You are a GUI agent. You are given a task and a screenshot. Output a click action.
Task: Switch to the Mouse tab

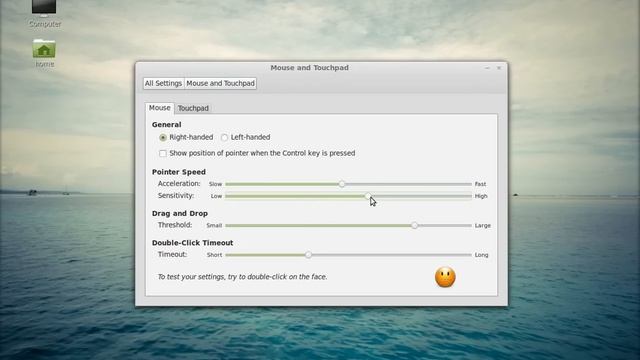(x=159, y=108)
